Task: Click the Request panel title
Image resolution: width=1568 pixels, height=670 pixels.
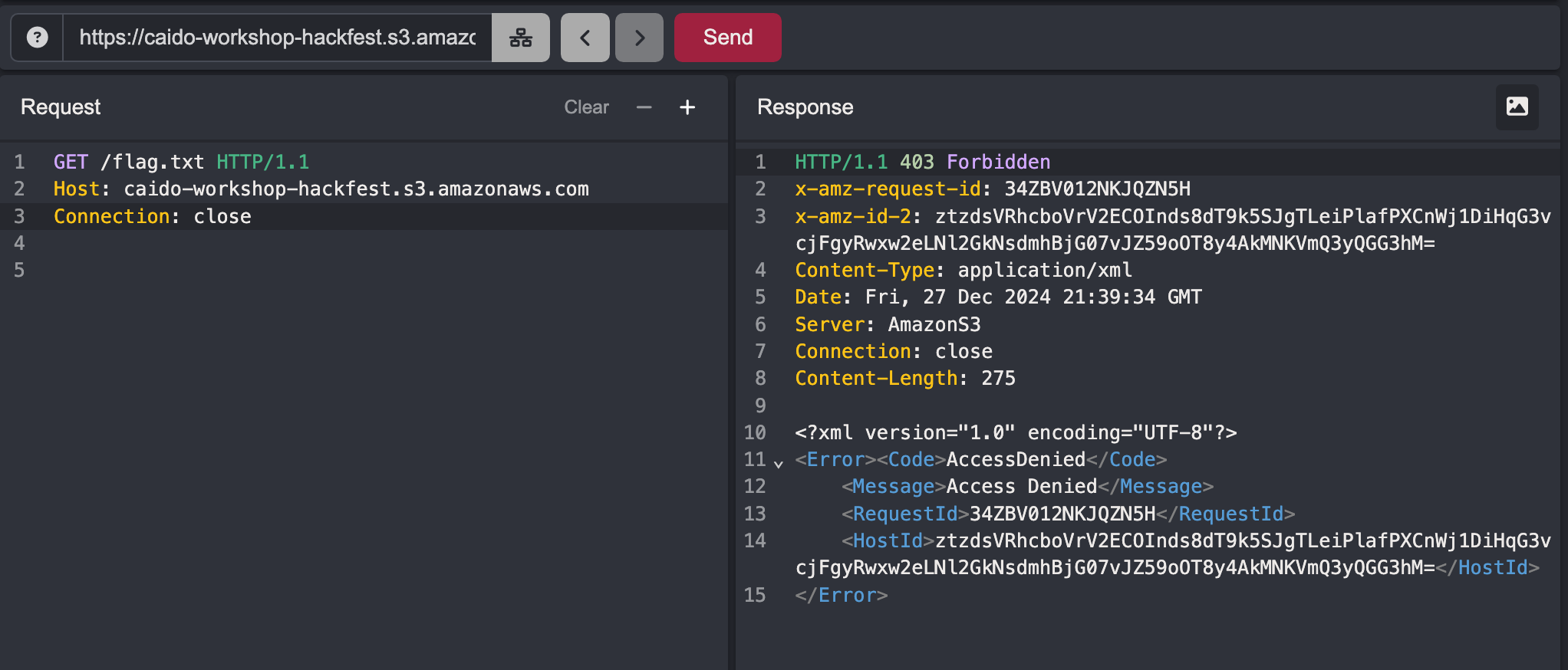Action: 61,107
